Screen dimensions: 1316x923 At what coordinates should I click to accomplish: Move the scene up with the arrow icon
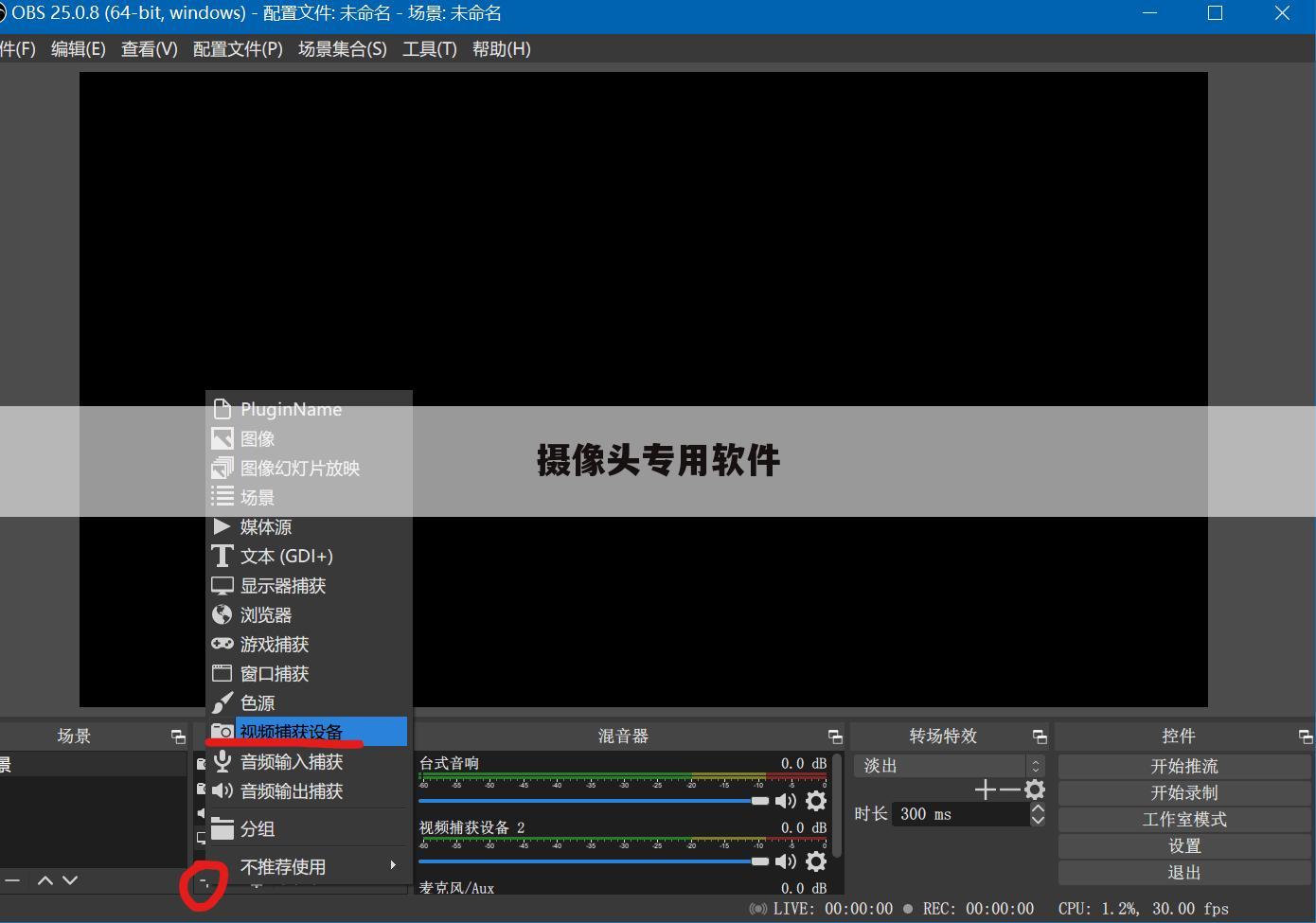44,880
